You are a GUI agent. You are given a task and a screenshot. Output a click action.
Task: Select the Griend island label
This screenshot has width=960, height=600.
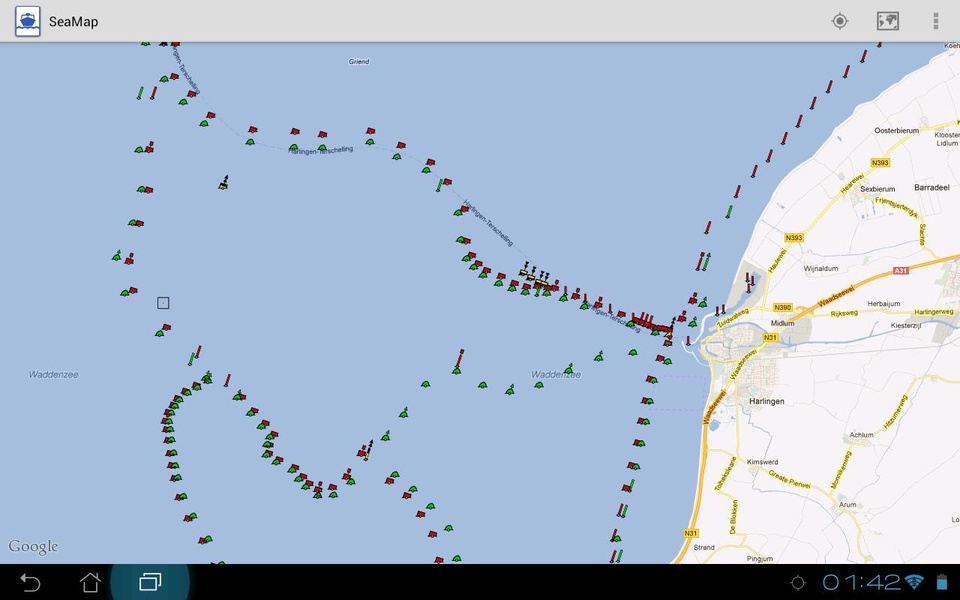tap(359, 61)
